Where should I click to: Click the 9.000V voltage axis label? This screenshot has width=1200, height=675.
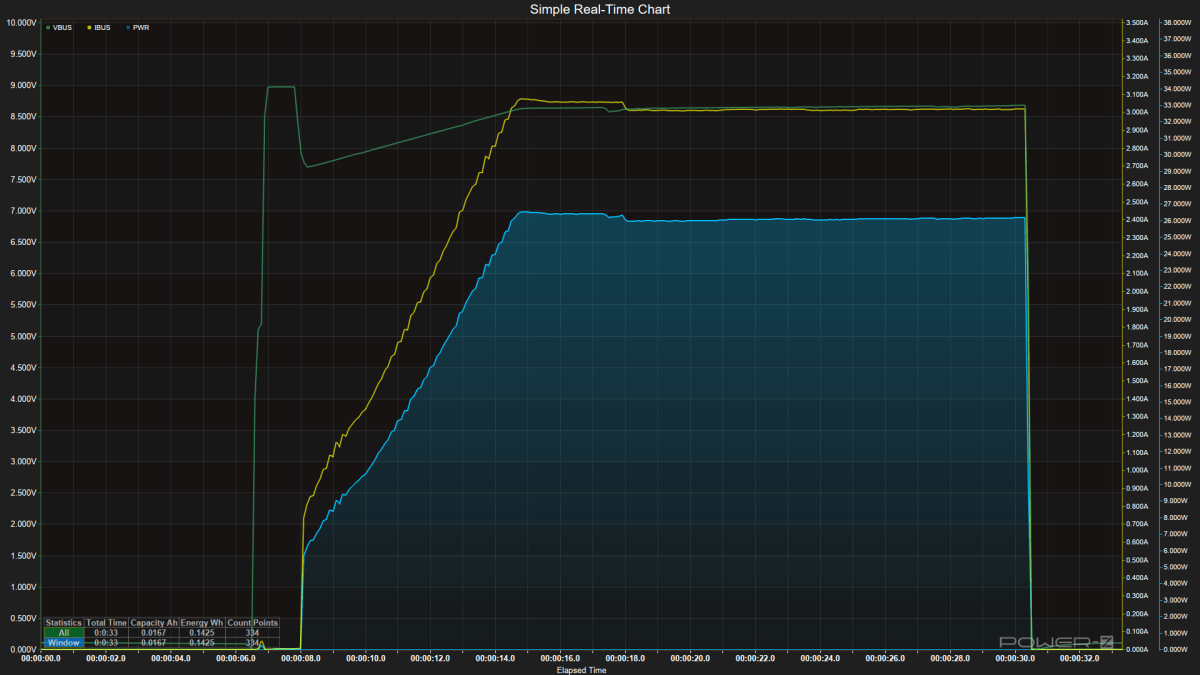[x=22, y=85]
